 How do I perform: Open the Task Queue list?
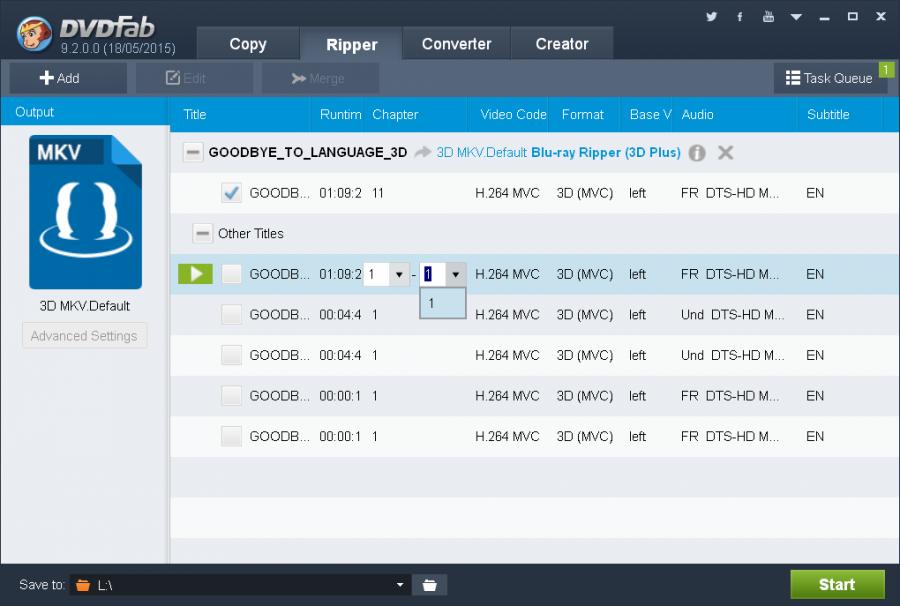pyautogui.click(x=830, y=78)
